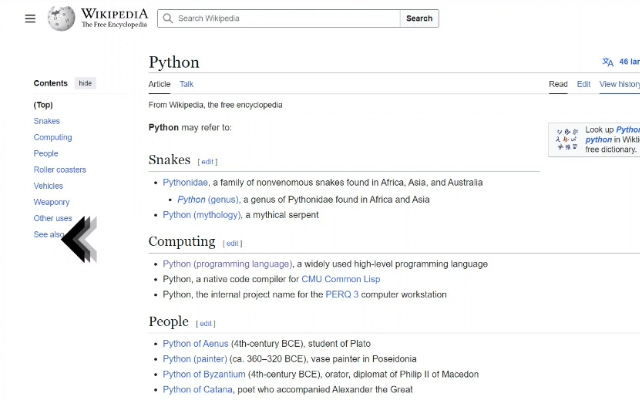Open the hamburger main menu
This screenshot has height=400, width=640.
coord(30,18)
